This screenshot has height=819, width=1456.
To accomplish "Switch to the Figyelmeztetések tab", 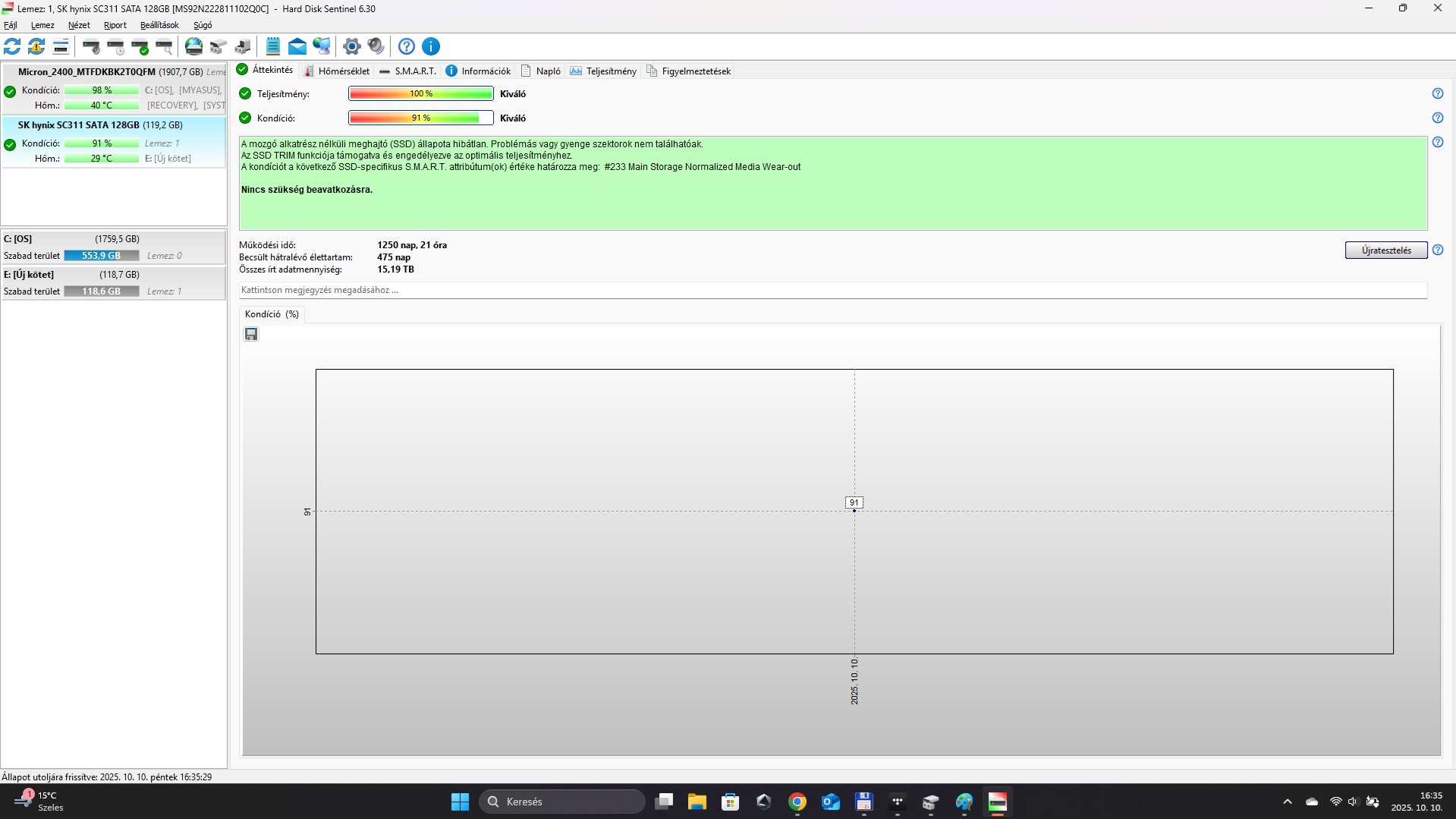I will [x=688, y=71].
